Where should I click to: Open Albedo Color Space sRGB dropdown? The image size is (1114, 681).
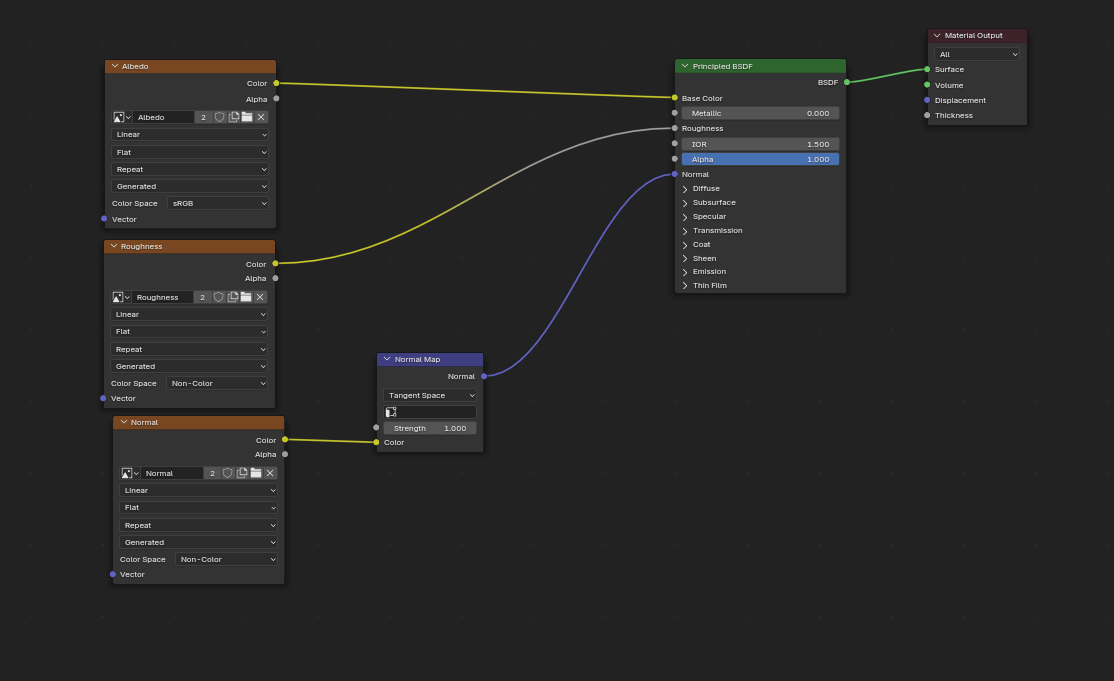coord(218,203)
